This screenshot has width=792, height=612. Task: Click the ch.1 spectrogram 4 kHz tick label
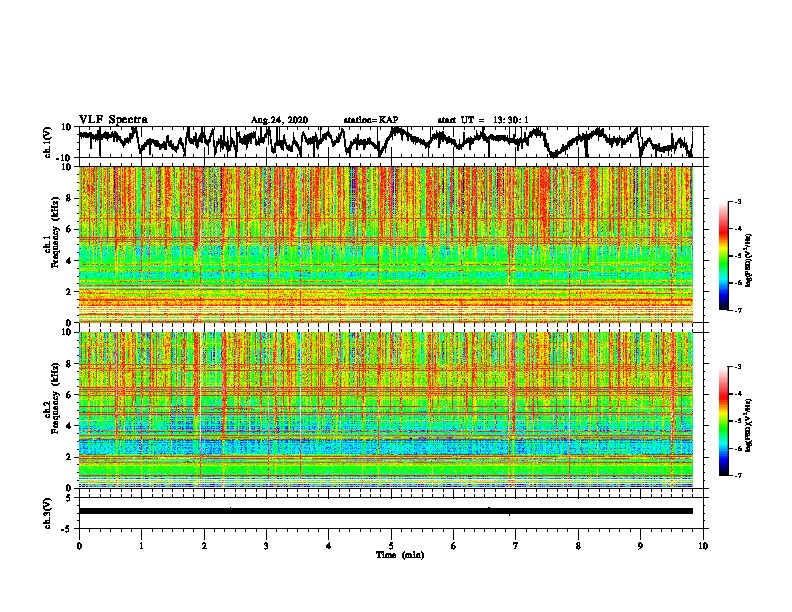pyautogui.click(x=69, y=261)
